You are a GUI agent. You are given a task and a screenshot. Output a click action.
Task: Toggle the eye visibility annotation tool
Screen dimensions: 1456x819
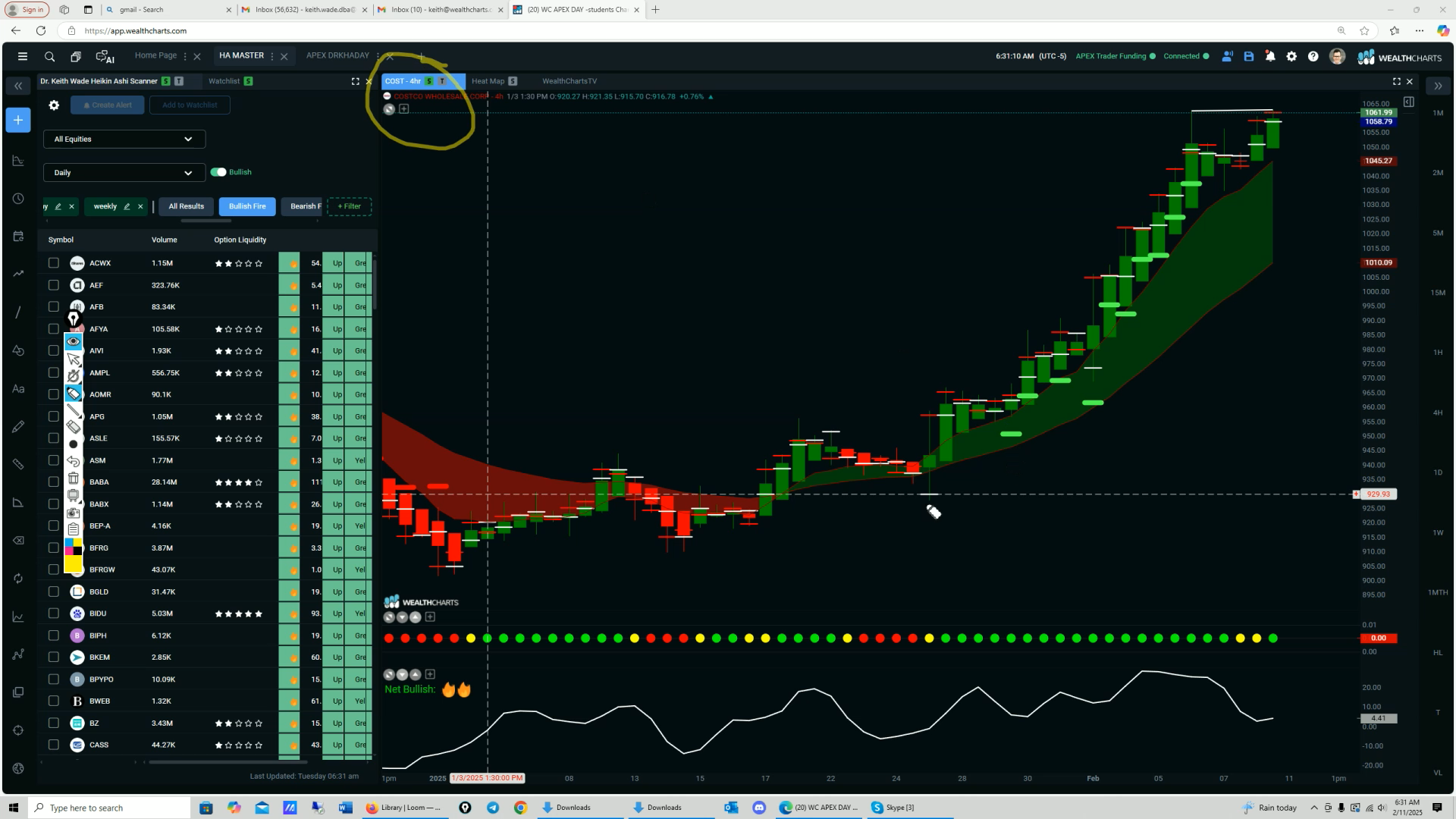point(74,341)
